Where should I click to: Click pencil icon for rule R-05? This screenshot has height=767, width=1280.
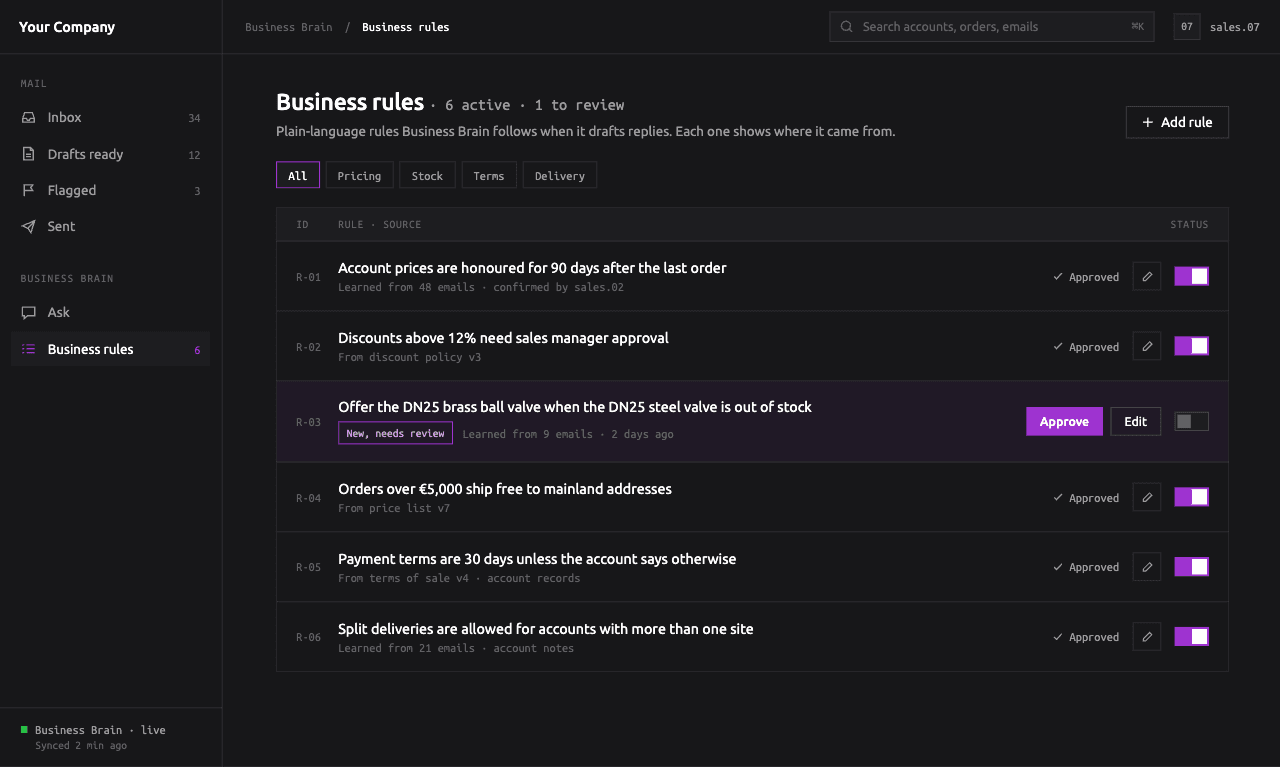click(1147, 567)
